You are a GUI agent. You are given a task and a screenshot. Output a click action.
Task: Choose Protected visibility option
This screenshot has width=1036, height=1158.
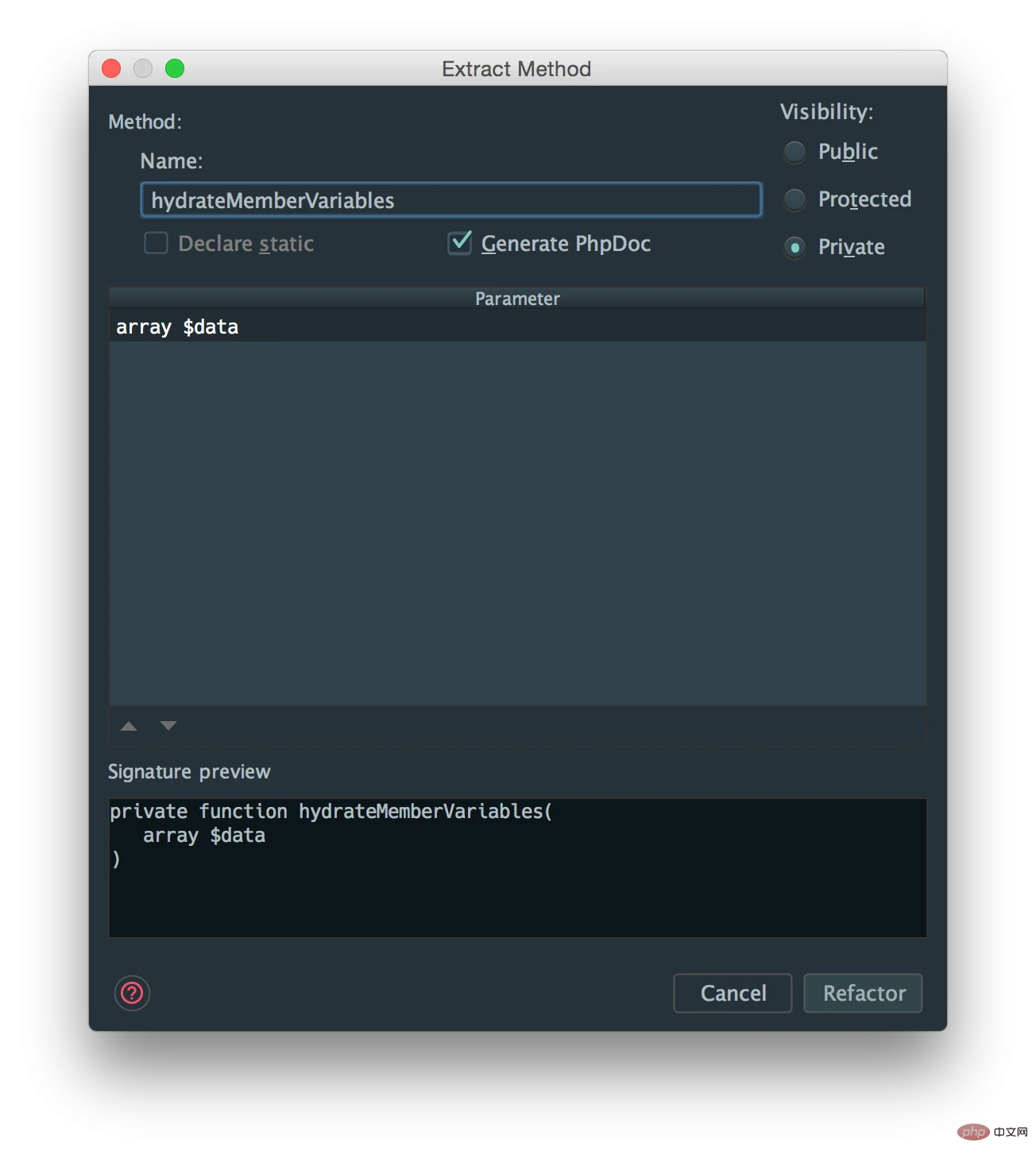pyautogui.click(x=794, y=199)
